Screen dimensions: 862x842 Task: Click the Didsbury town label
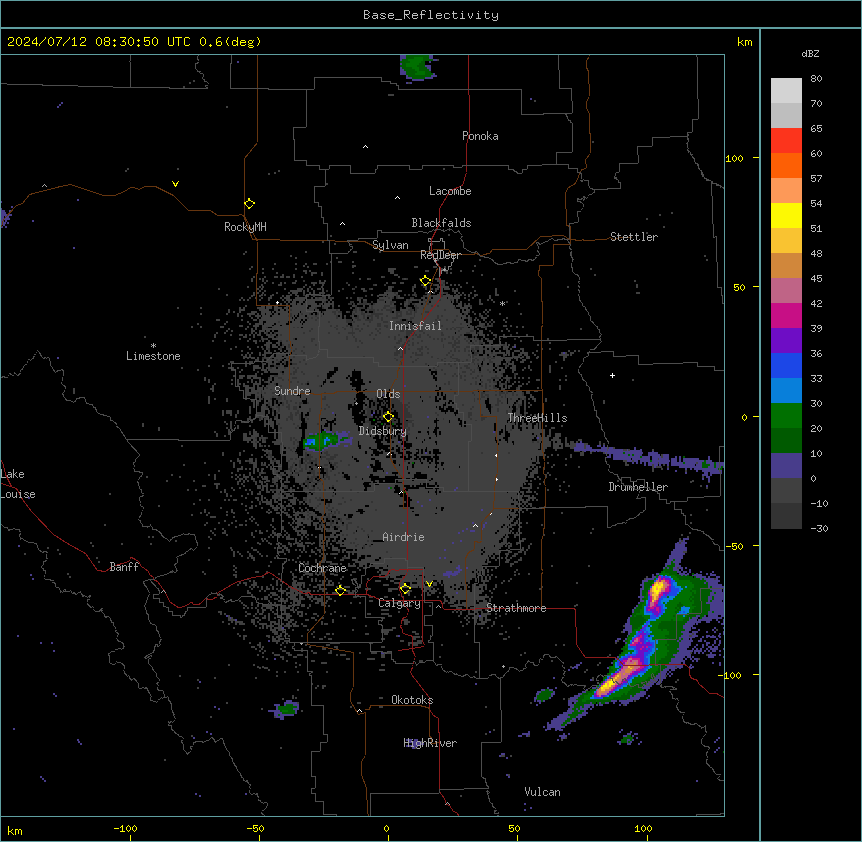click(x=382, y=431)
